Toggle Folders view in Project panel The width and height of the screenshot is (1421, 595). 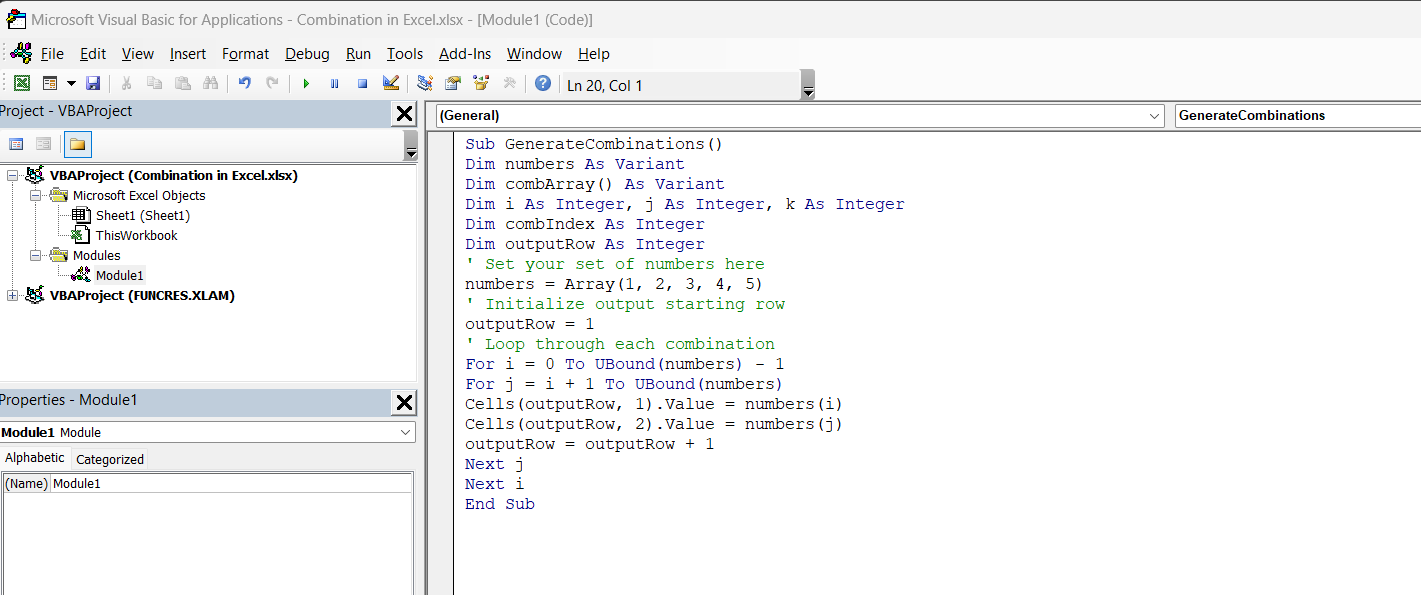tap(78, 145)
